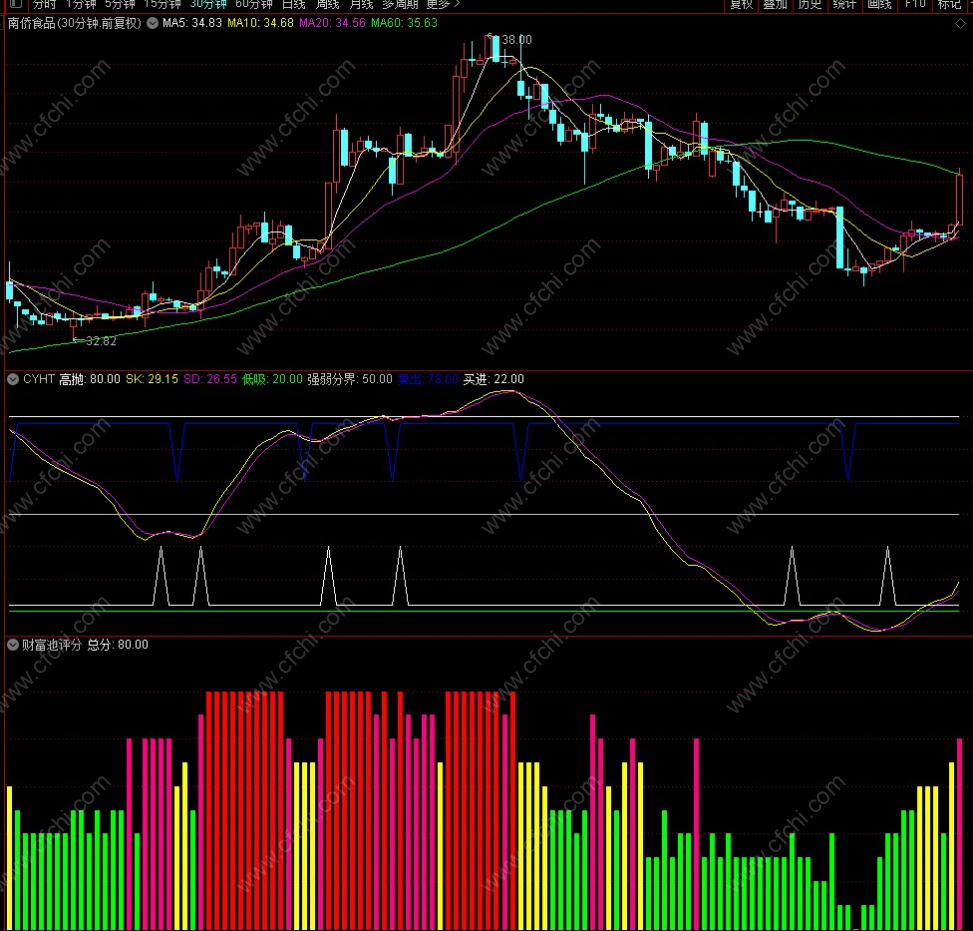Click the 低吸: 20.00 value
This screenshot has height=931, width=973.
[x=272, y=379]
